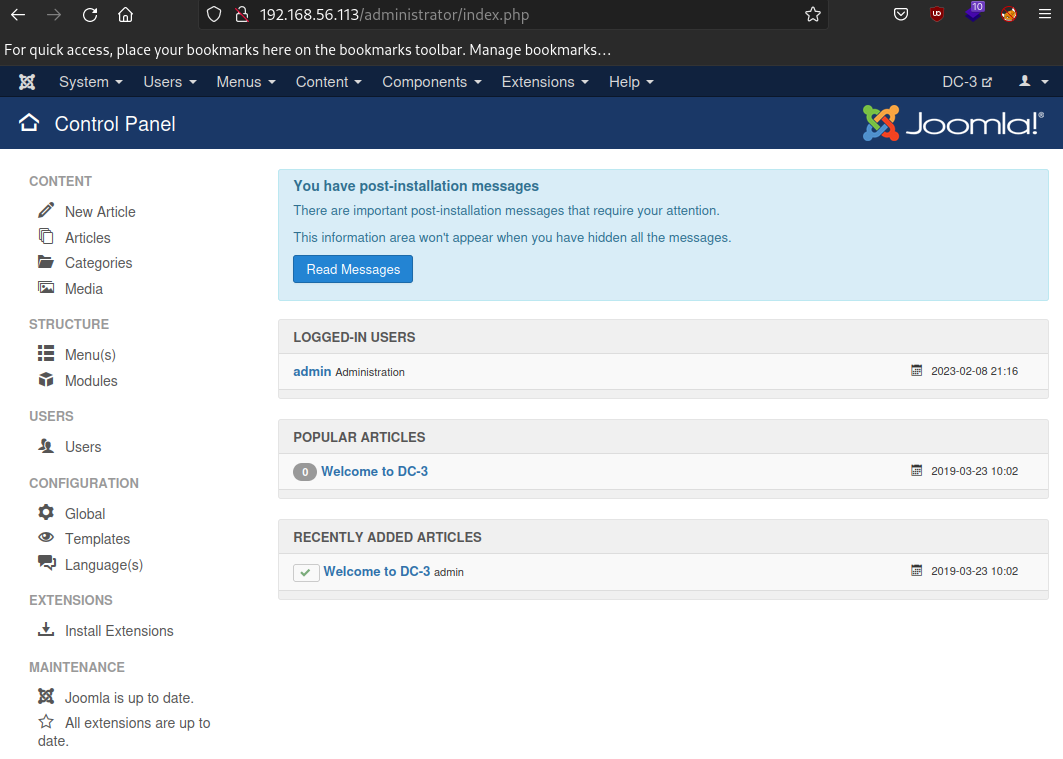
Task: Click the bookmark star in the address bar
Action: [813, 15]
